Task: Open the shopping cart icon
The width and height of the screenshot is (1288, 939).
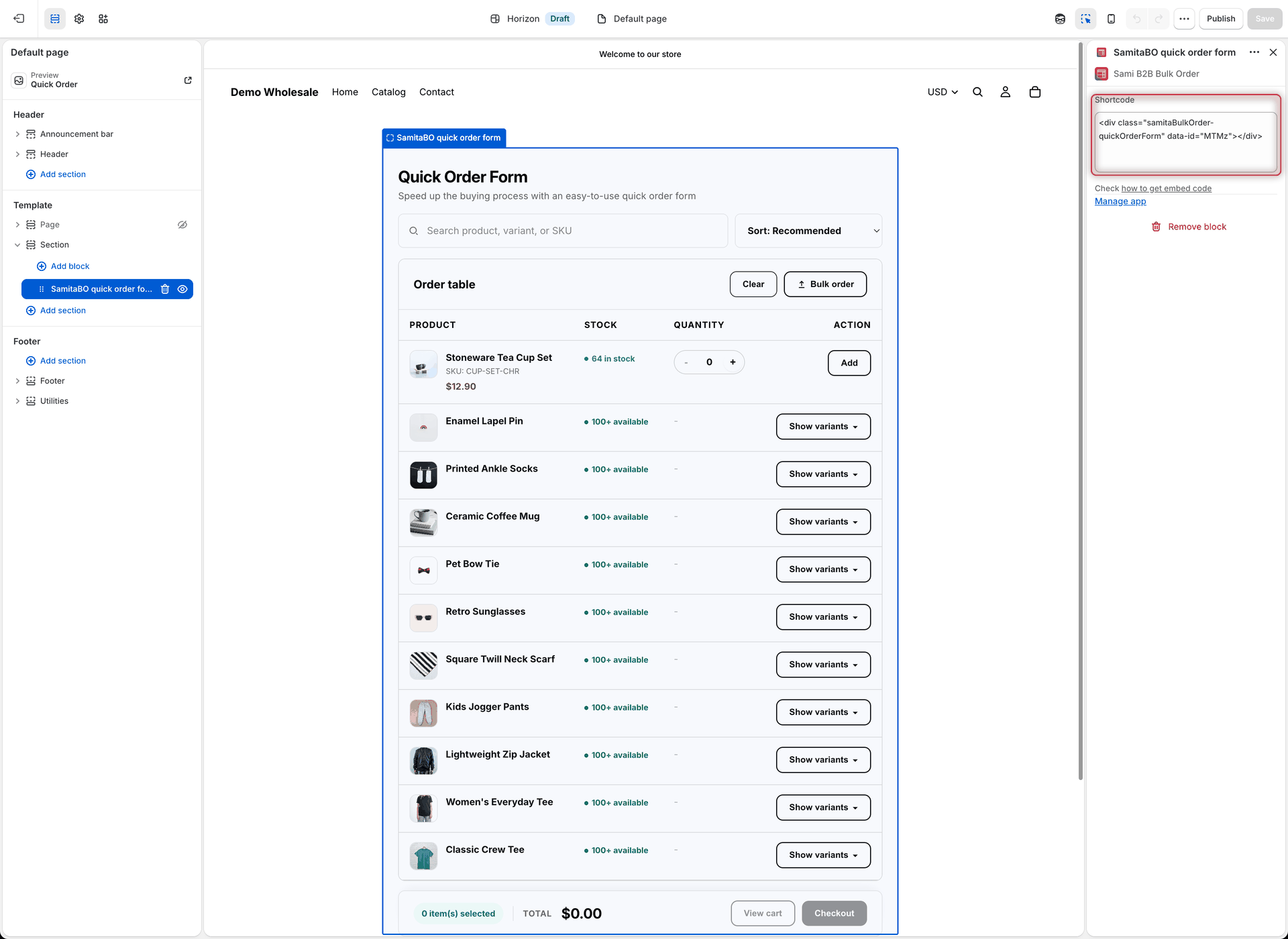Action: point(1034,92)
